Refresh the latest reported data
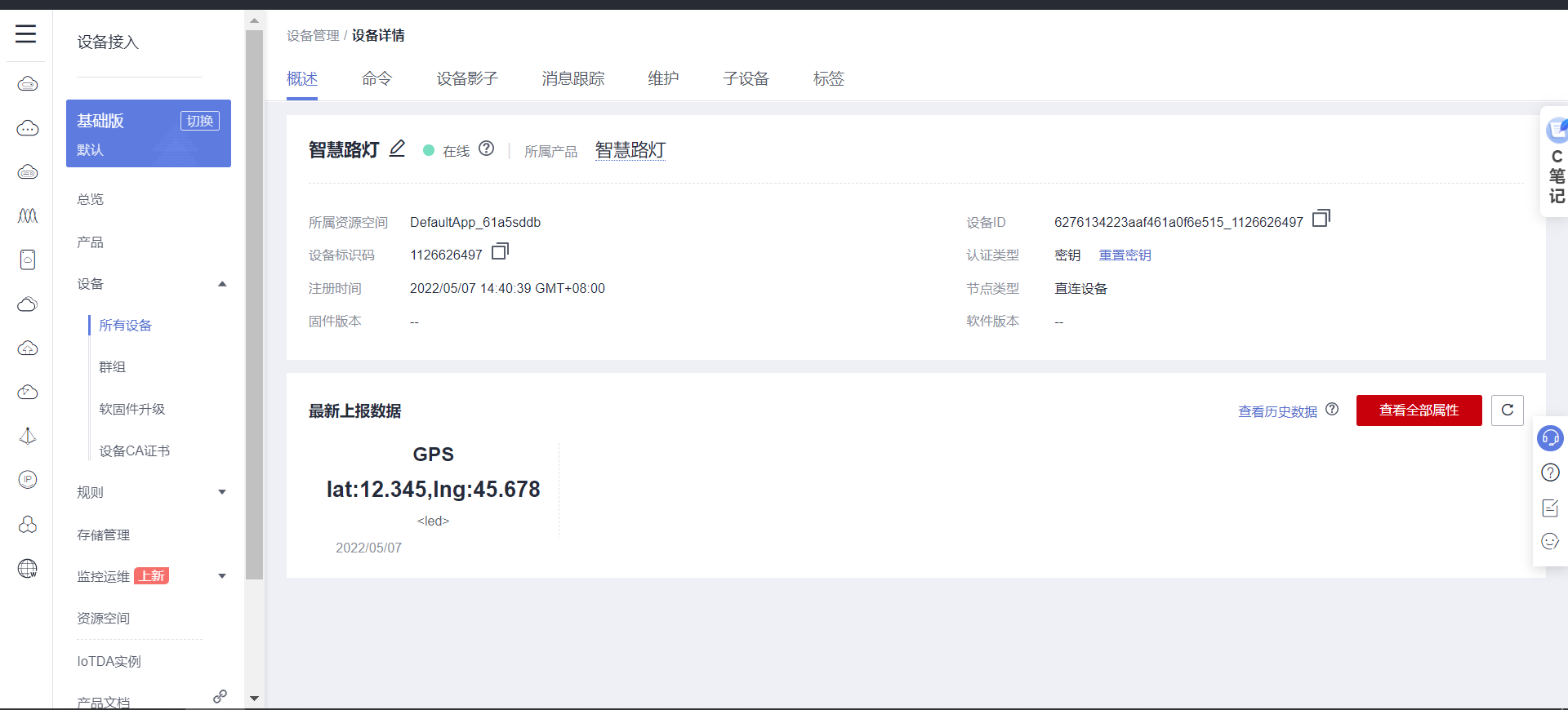 coord(1508,410)
